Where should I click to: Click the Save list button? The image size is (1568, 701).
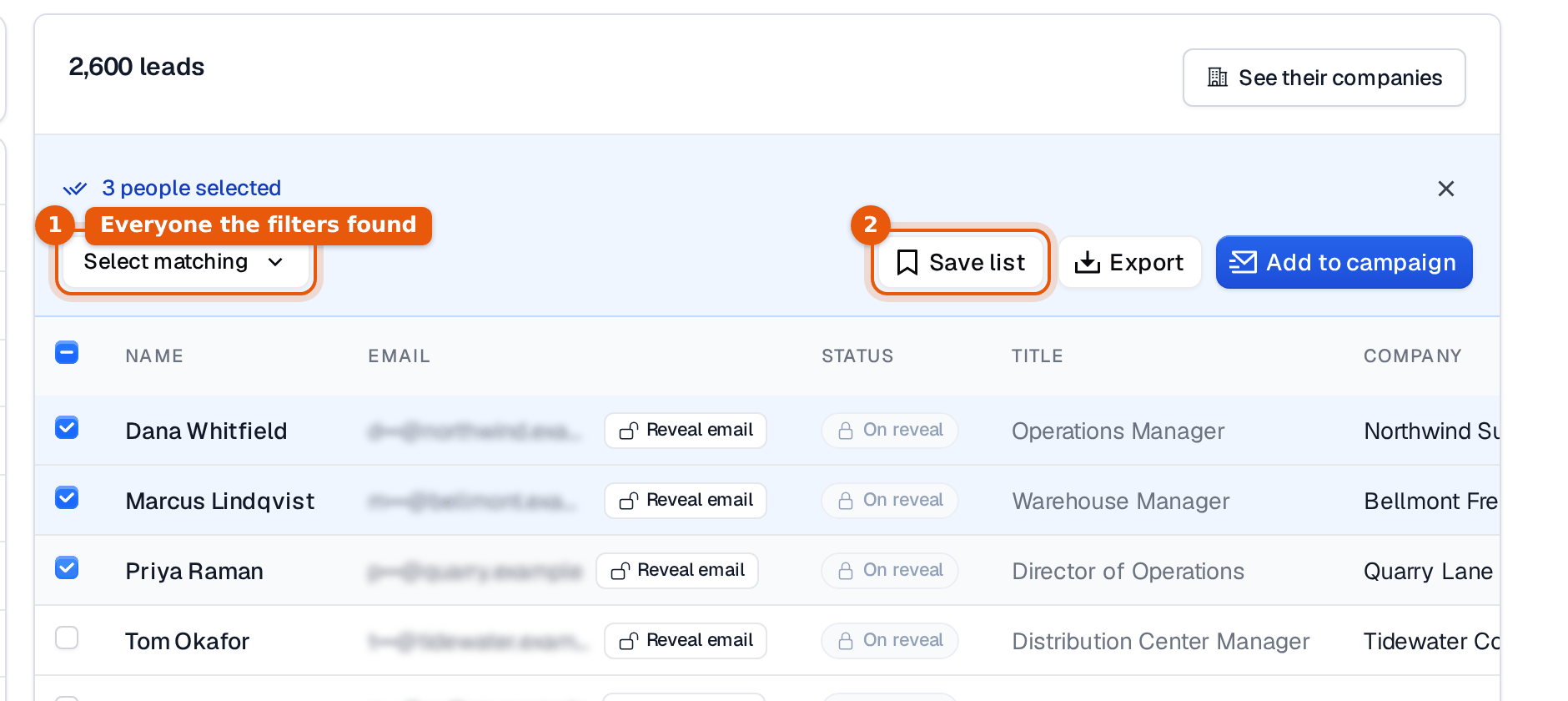click(x=960, y=262)
